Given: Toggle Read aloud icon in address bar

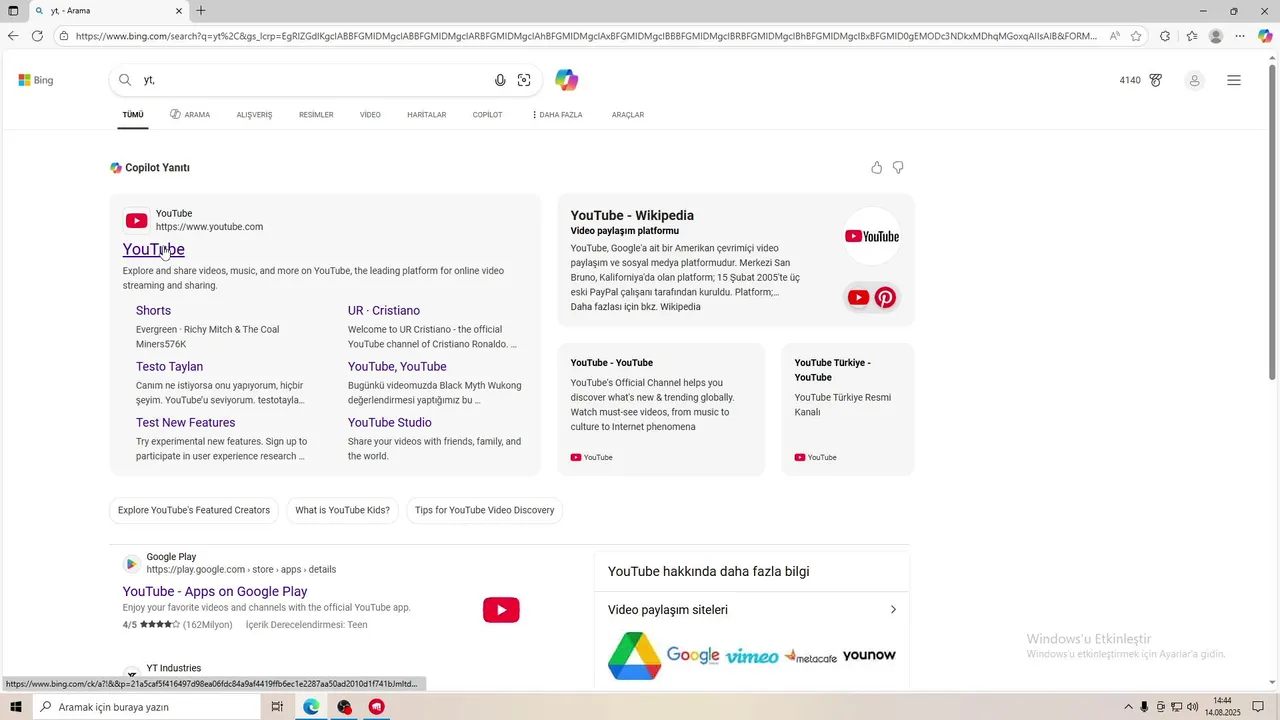Looking at the screenshot, I should [1114, 36].
